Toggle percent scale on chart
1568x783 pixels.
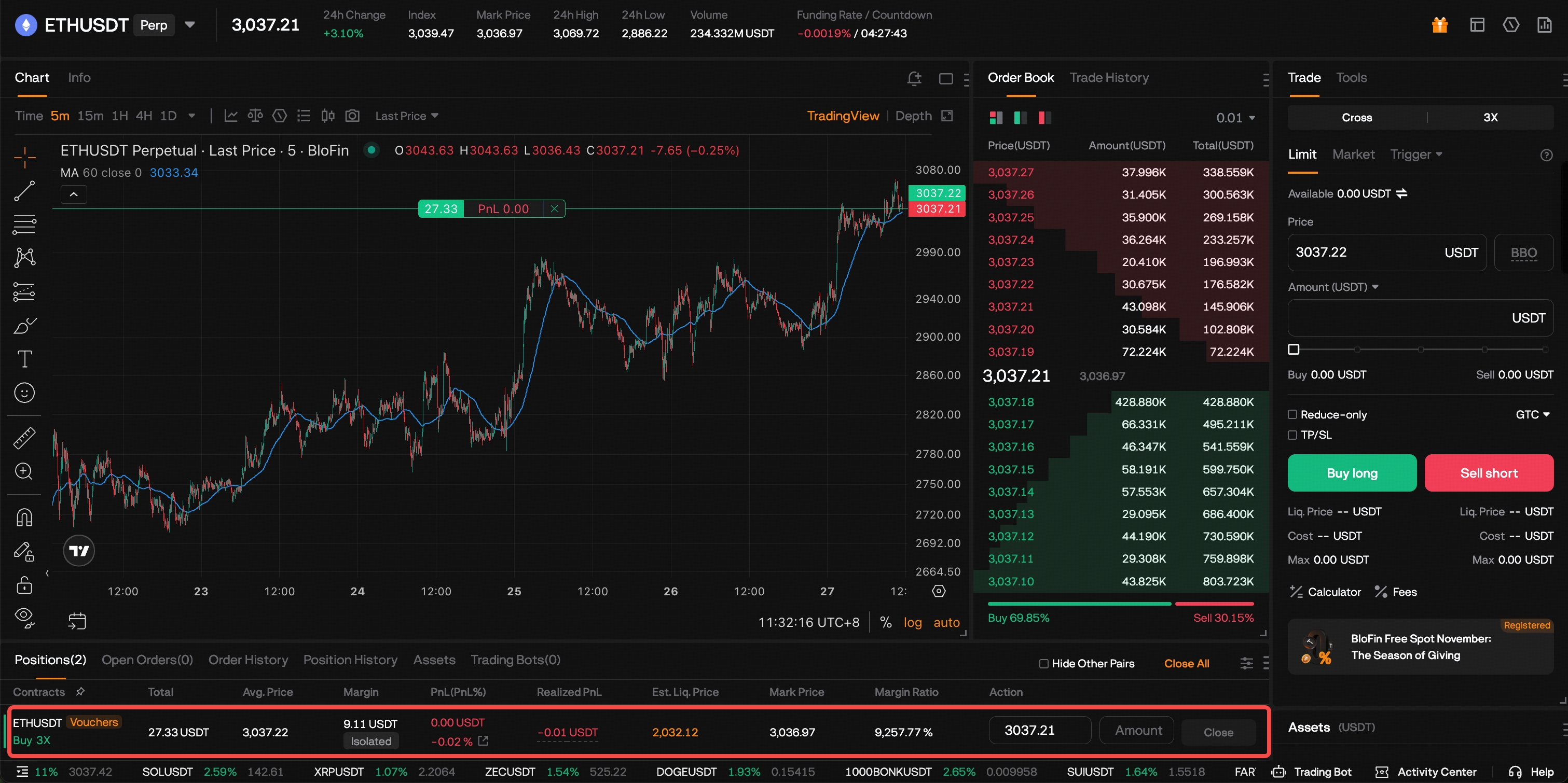coord(886,622)
